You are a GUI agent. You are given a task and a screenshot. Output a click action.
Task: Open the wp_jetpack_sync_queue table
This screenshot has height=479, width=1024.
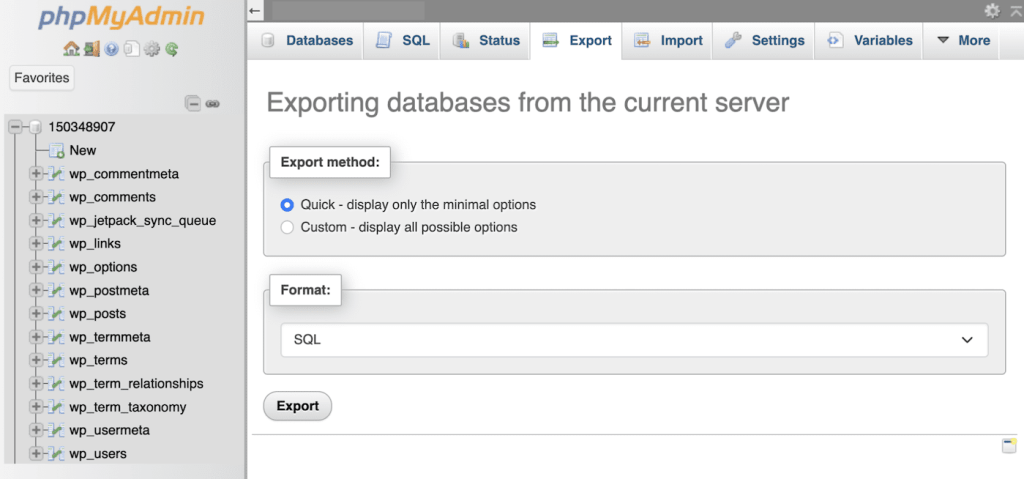[x=142, y=220]
